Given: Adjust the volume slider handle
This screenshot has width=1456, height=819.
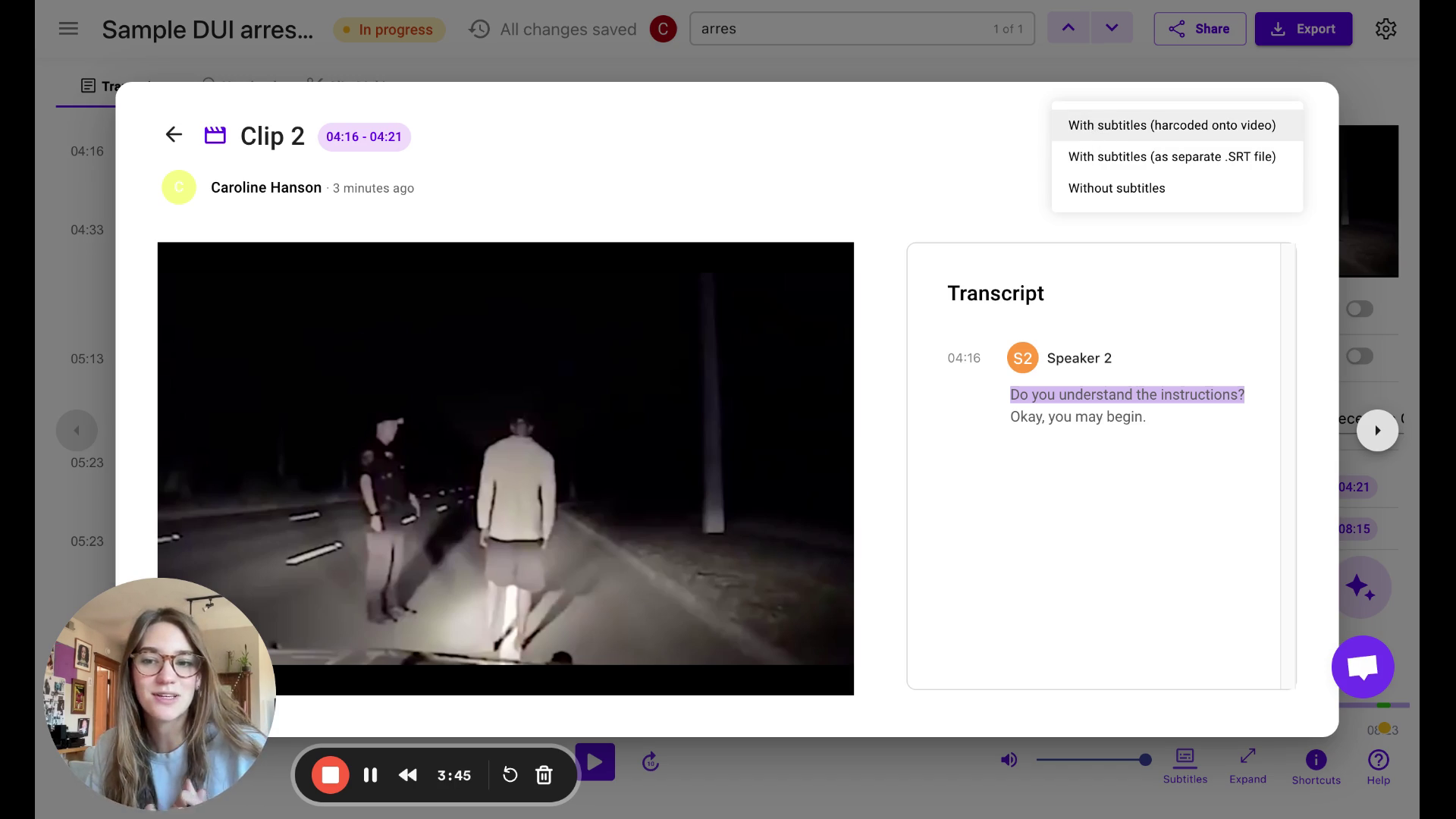Looking at the screenshot, I should [x=1145, y=760].
